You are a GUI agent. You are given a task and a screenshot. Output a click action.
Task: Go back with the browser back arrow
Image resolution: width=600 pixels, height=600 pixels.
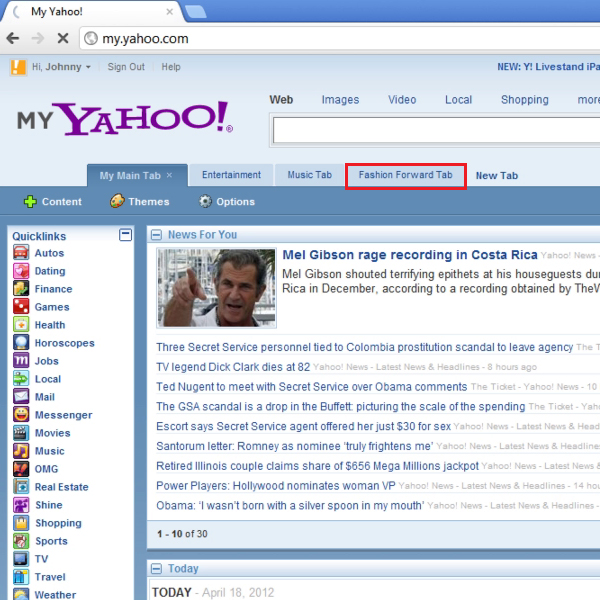tap(13, 38)
